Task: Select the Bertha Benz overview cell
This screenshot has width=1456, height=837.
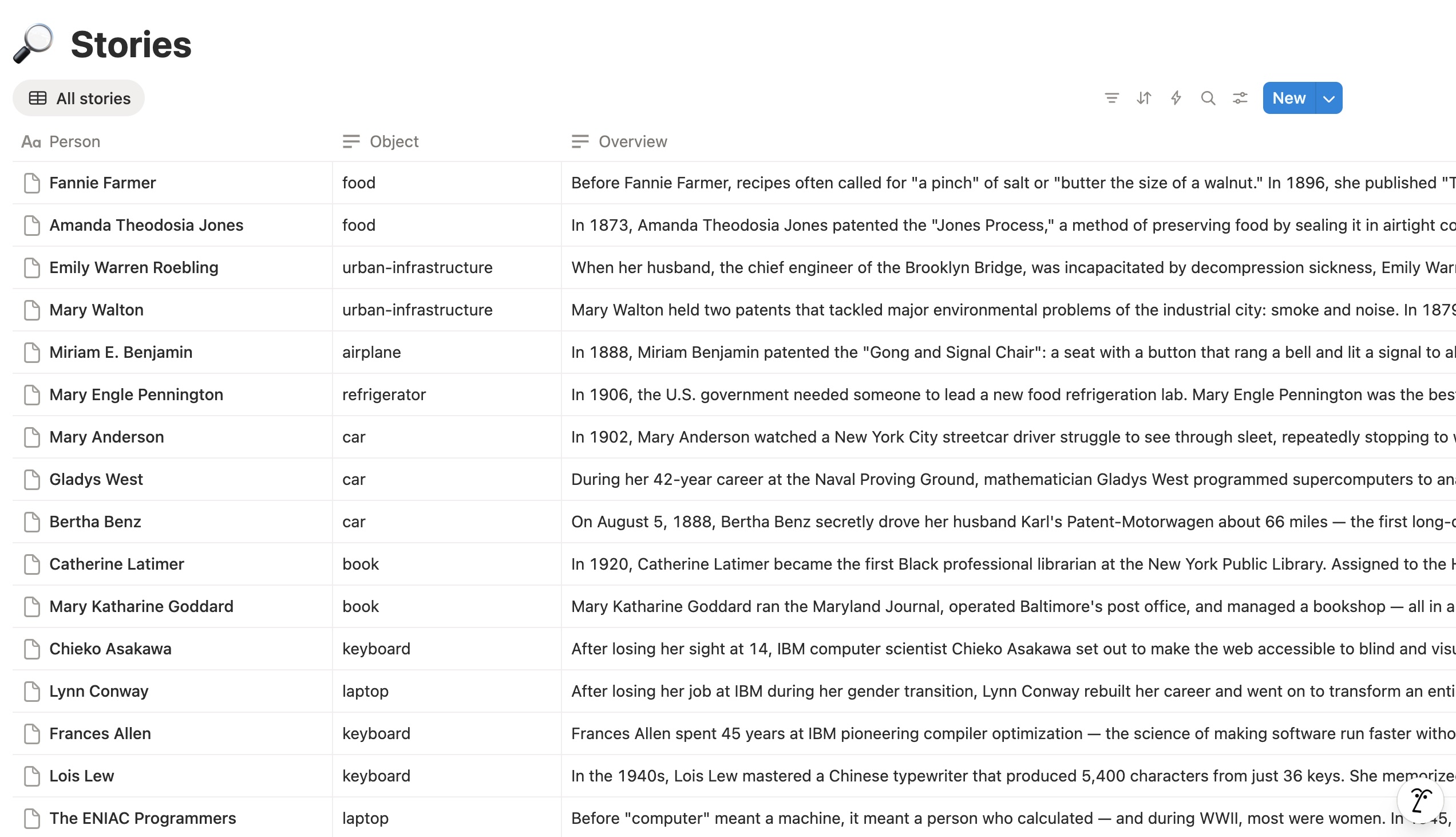Action: click(1009, 522)
